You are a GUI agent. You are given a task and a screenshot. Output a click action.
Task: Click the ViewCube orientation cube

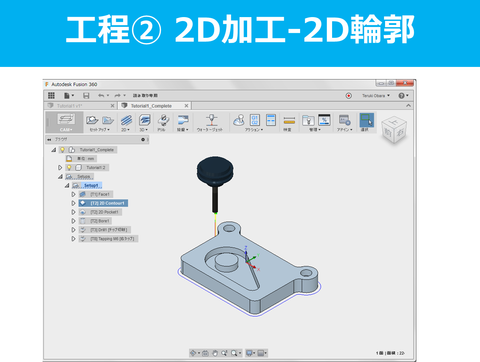click(x=394, y=130)
